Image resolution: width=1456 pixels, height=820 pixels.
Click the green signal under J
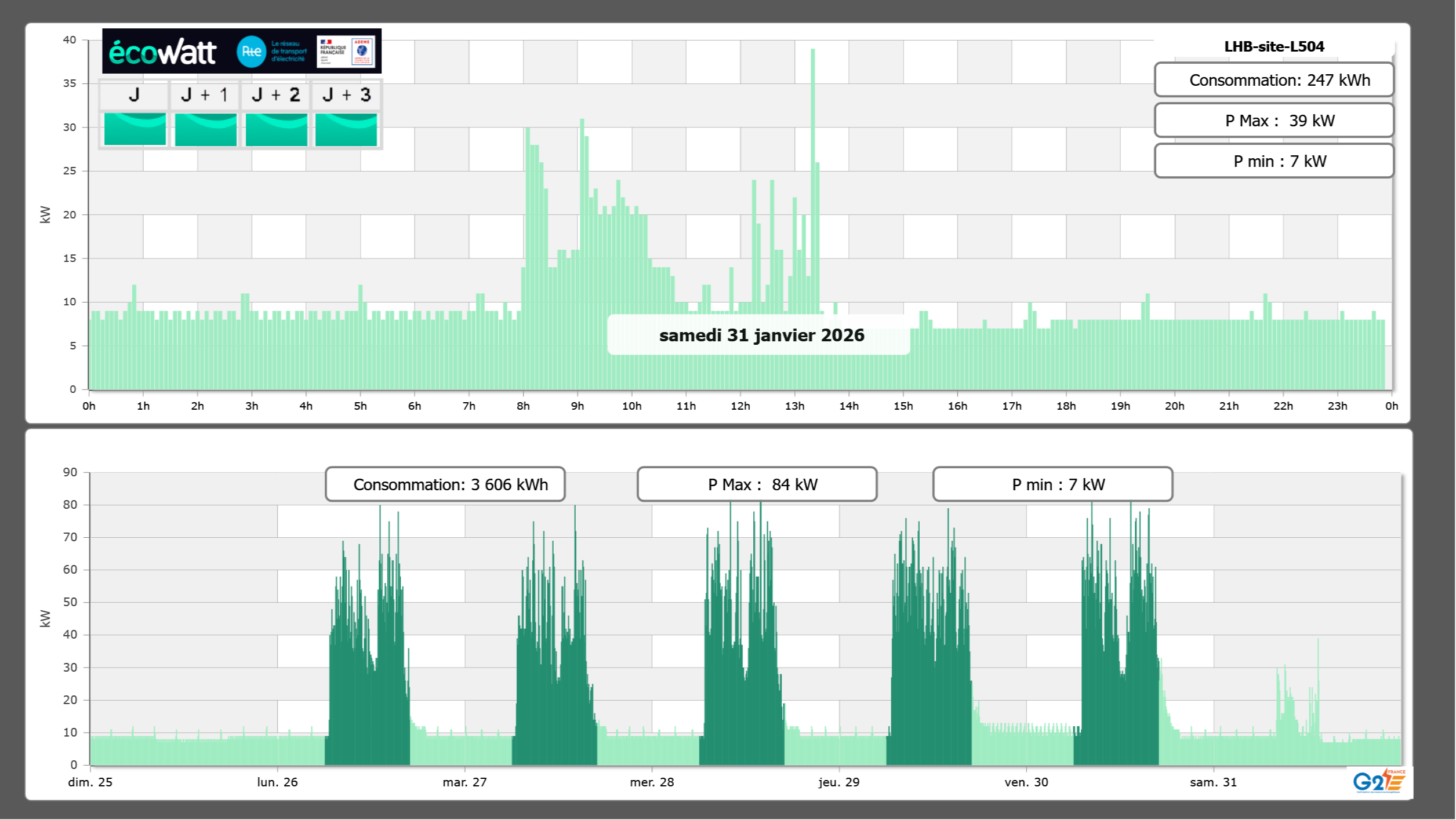click(x=135, y=129)
